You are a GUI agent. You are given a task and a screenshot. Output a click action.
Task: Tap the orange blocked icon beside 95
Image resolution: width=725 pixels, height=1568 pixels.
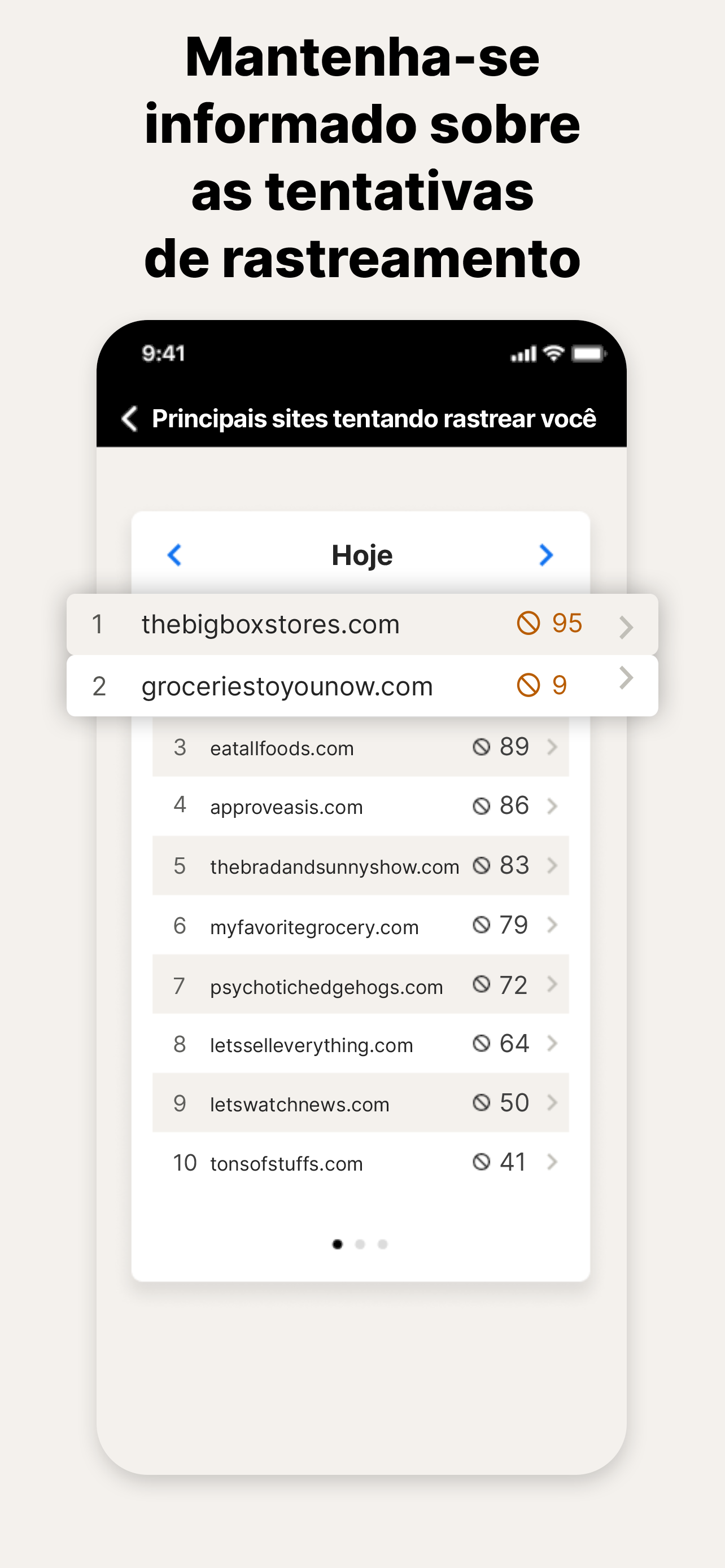pyautogui.click(x=529, y=623)
